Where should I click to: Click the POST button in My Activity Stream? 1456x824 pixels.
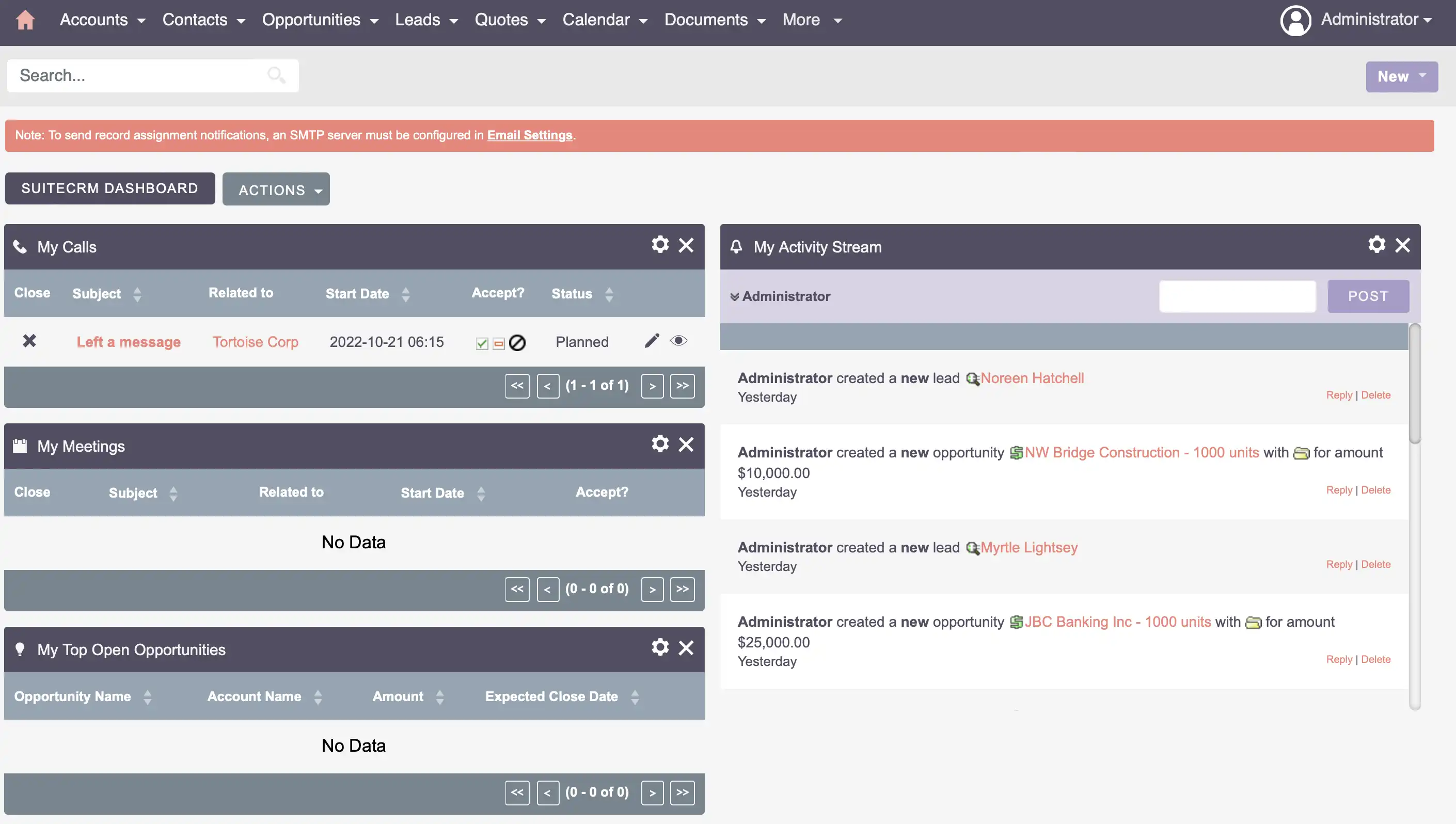pos(1369,296)
